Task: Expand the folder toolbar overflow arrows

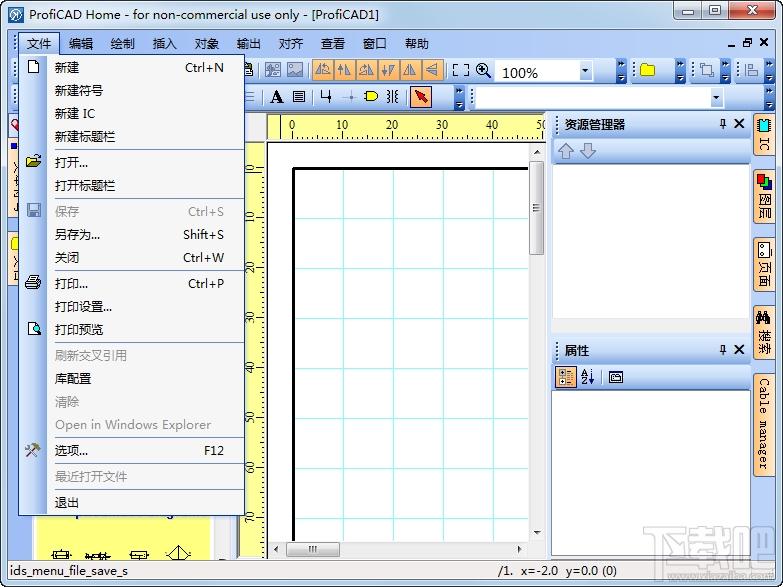Action: (x=680, y=70)
